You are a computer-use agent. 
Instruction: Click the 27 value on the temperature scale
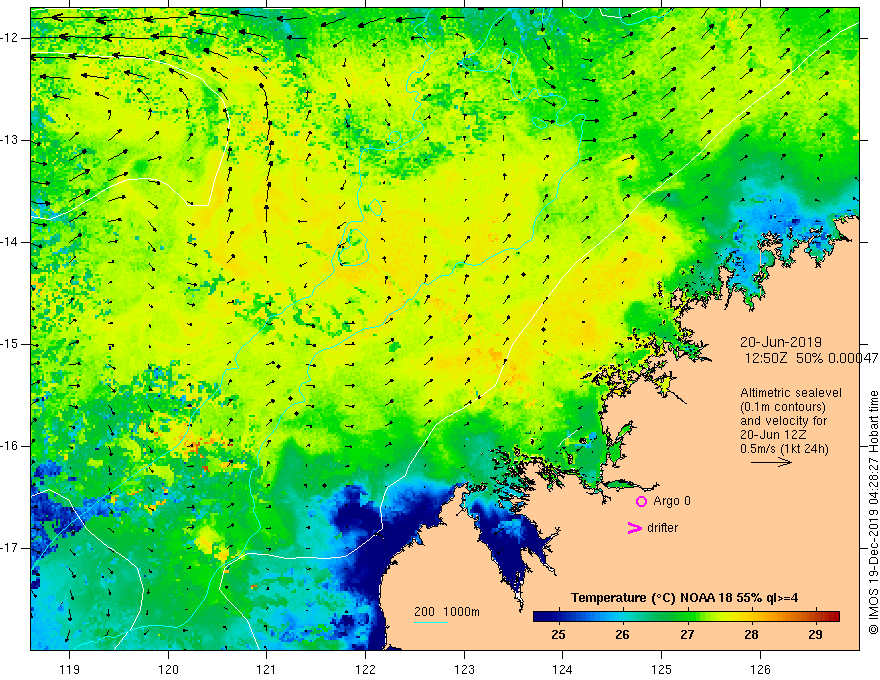[x=687, y=635]
